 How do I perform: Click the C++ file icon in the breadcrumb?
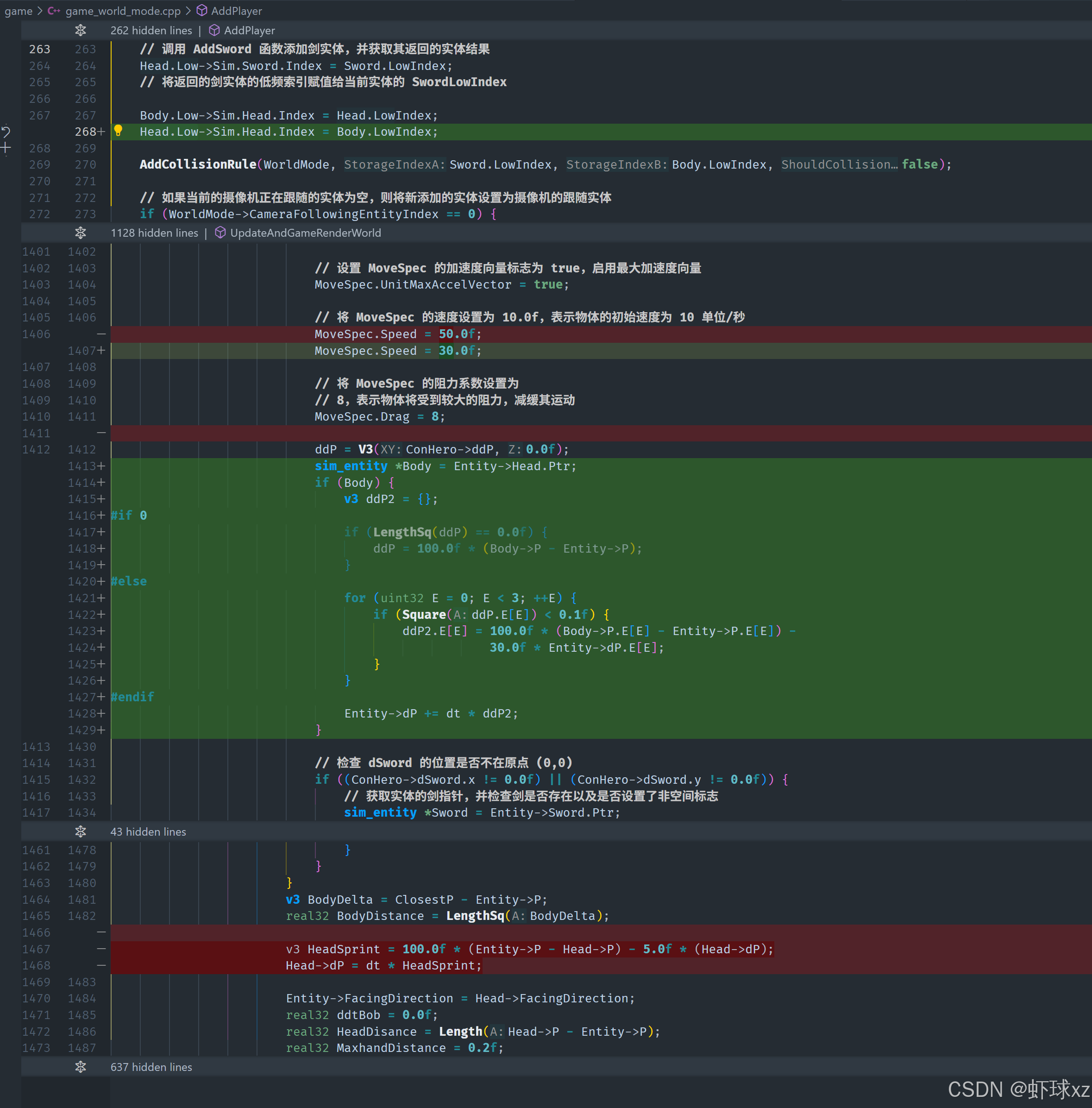[54, 11]
